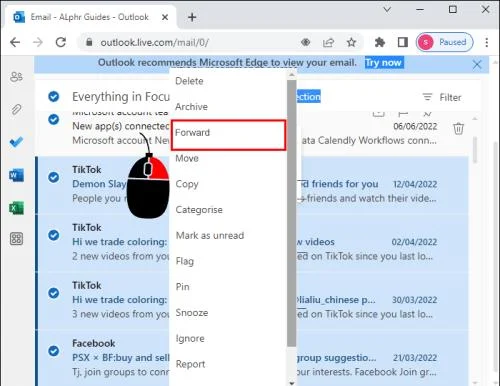The width and height of the screenshot is (500, 386).
Task: Open the 21/03/2022 Facebook email
Action: click(x=252, y=358)
